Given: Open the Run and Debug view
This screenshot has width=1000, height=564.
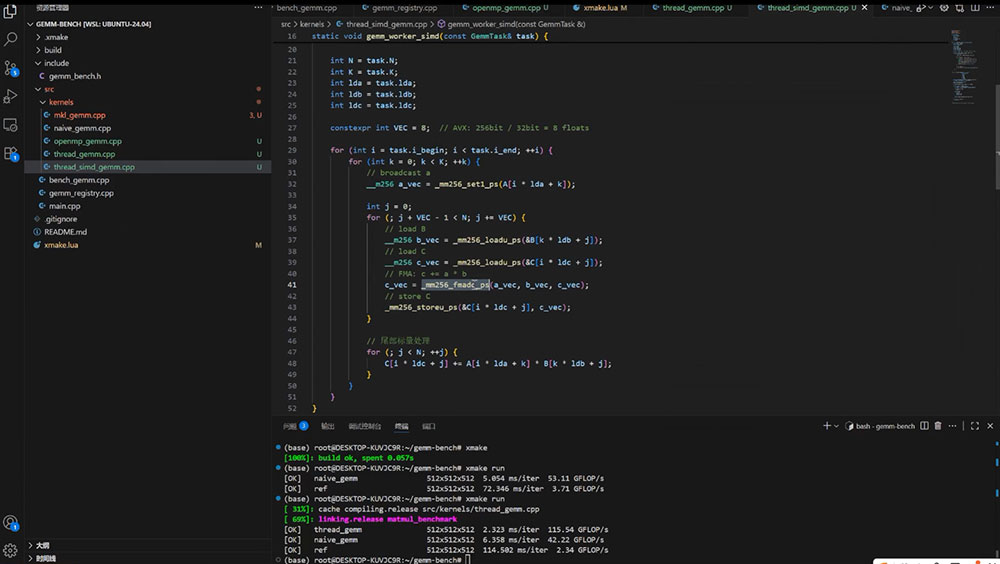Looking at the screenshot, I should (10, 96).
